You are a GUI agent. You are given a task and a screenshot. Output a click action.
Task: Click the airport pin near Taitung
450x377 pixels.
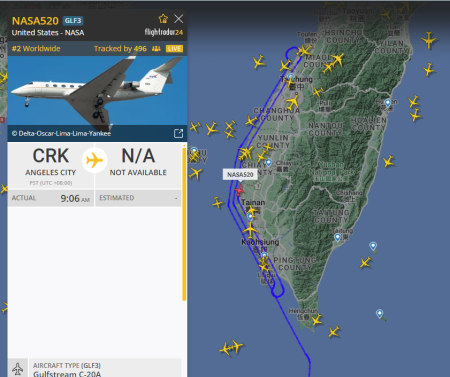[x=337, y=237]
